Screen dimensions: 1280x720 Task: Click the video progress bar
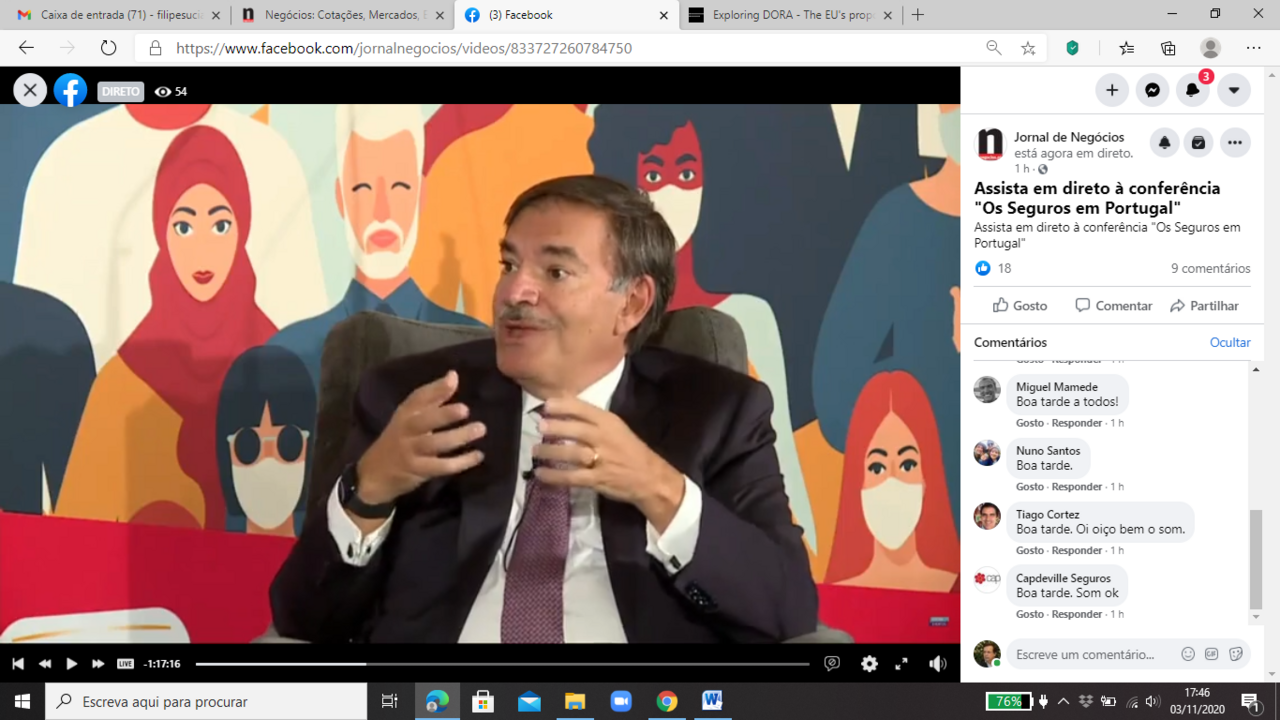502,663
